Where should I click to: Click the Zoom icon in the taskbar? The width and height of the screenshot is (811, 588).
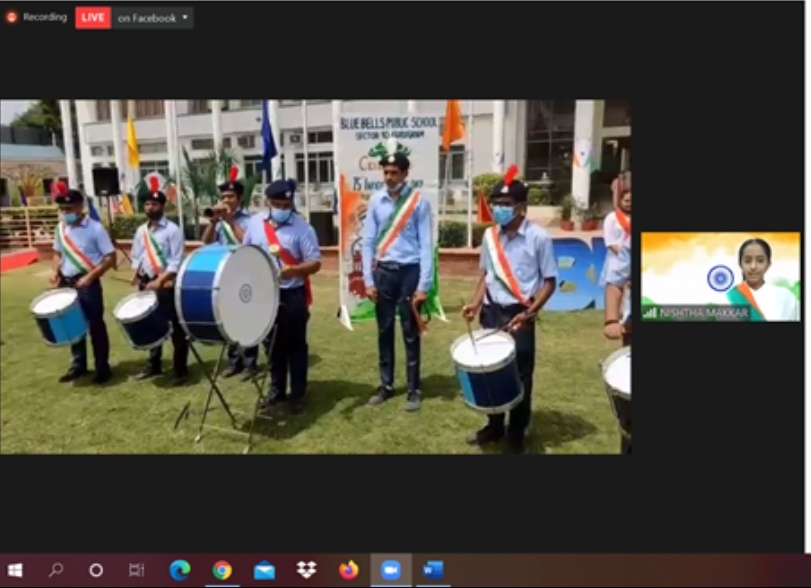(x=390, y=570)
